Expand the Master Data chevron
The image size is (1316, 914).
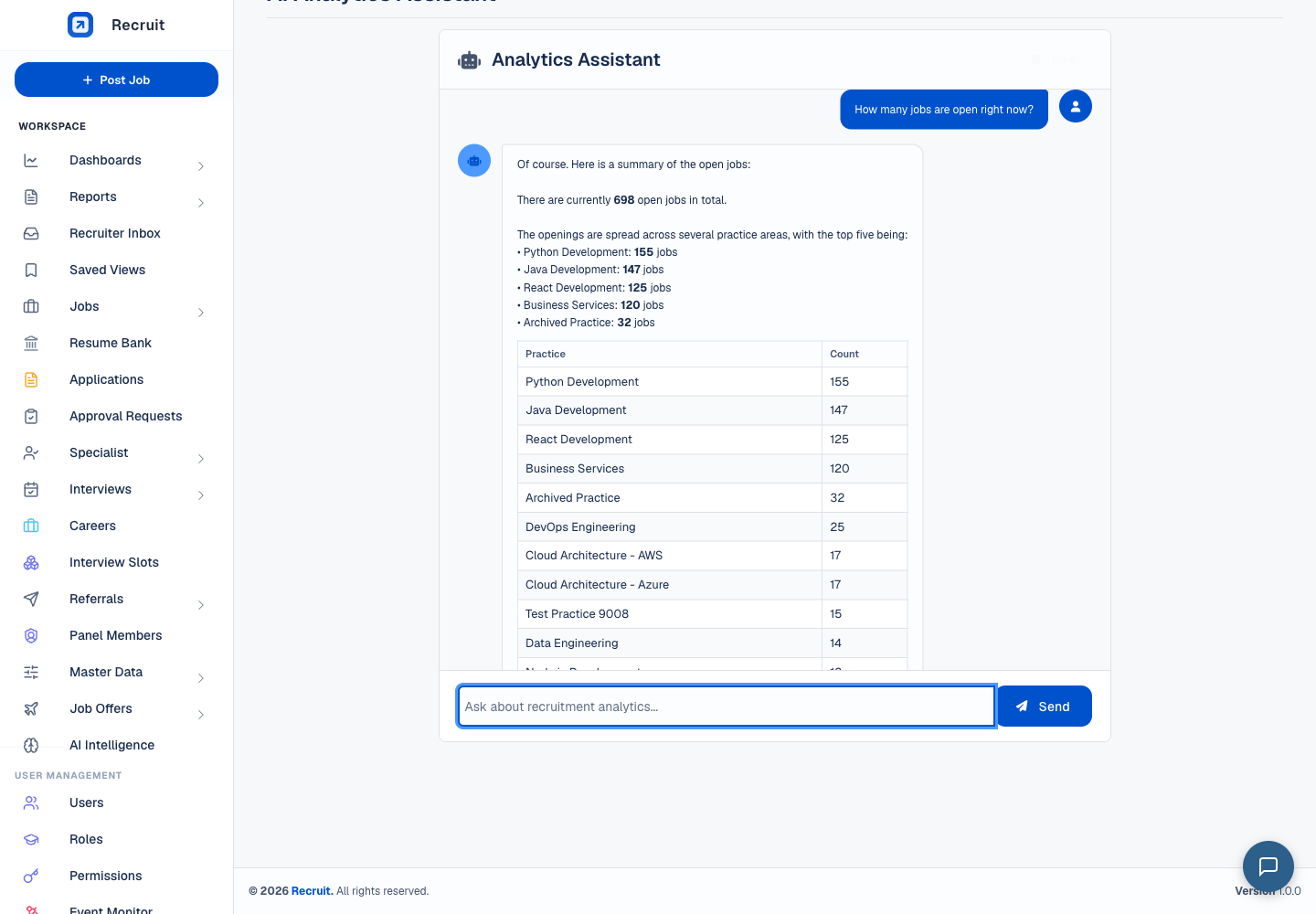tap(201, 677)
